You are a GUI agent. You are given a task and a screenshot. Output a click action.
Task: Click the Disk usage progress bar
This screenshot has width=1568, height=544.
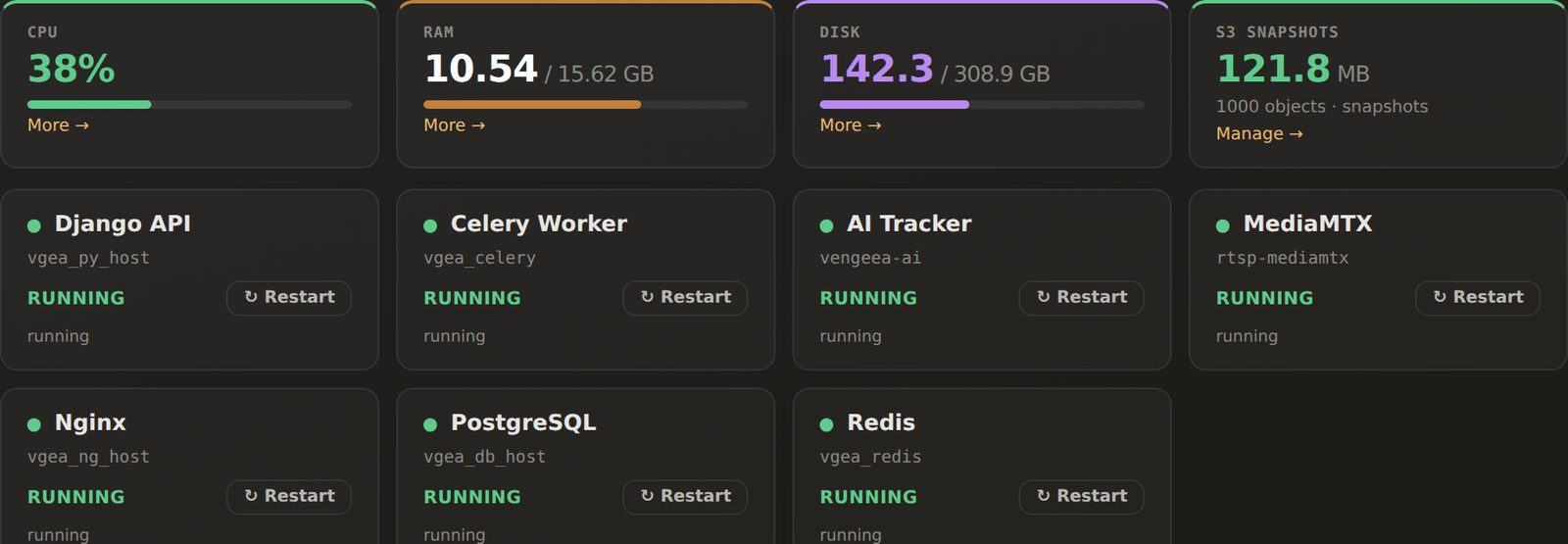click(x=982, y=104)
